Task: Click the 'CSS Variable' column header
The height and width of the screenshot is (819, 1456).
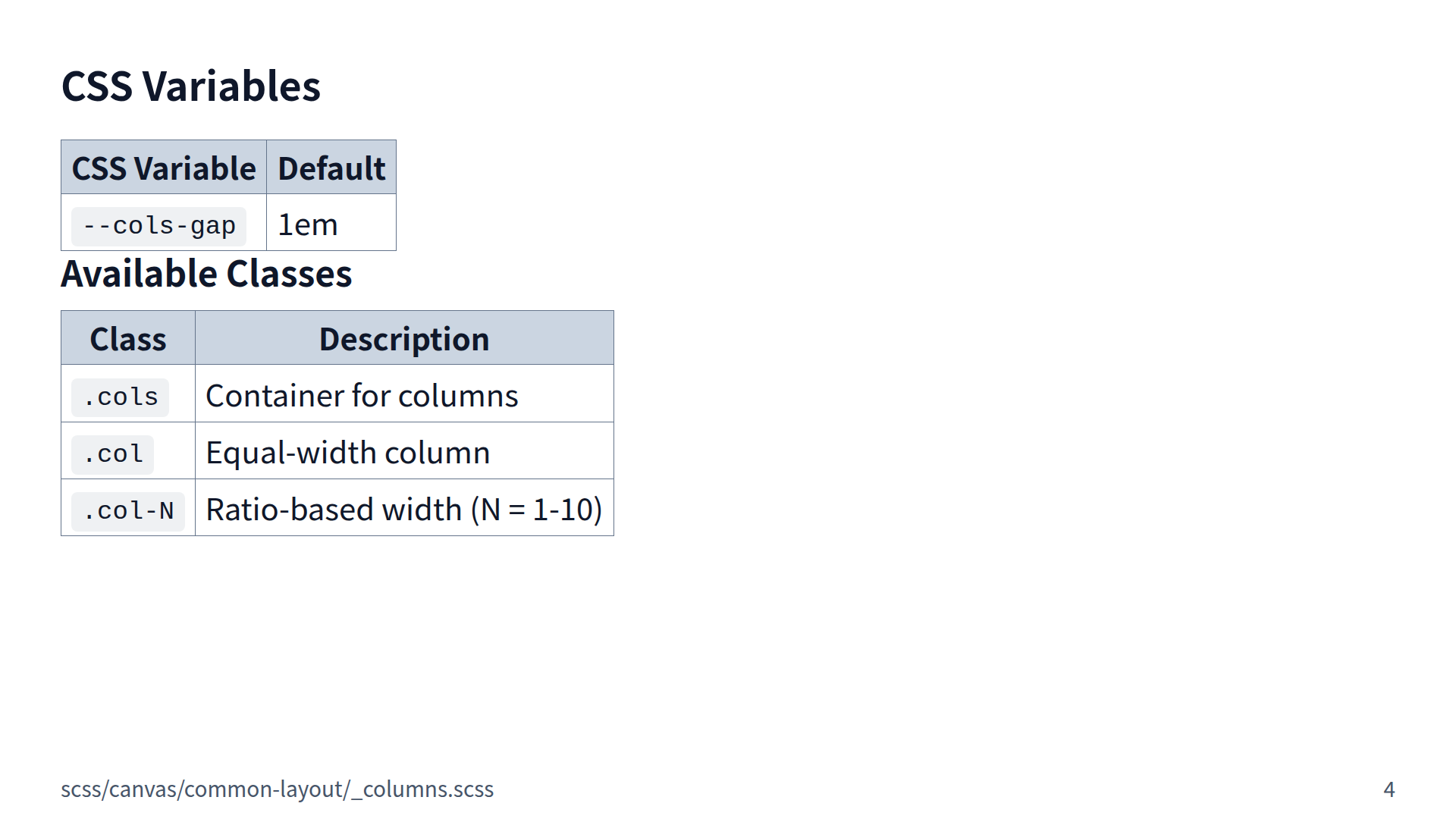Action: tap(164, 168)
